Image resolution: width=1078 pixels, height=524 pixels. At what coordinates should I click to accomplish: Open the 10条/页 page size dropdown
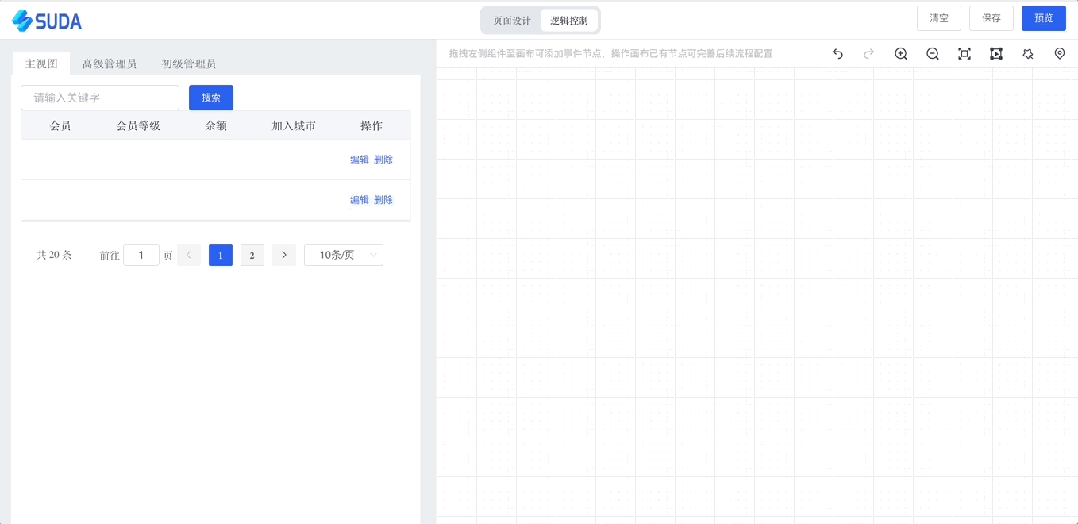[343, 255]
